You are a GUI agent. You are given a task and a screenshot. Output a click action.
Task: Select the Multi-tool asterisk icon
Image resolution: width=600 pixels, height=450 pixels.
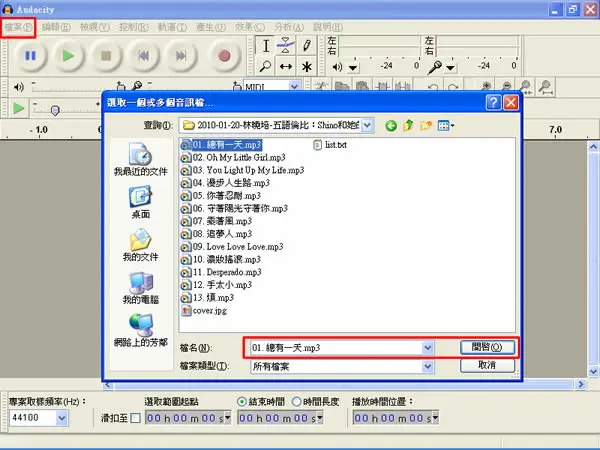tap(307, 67)
